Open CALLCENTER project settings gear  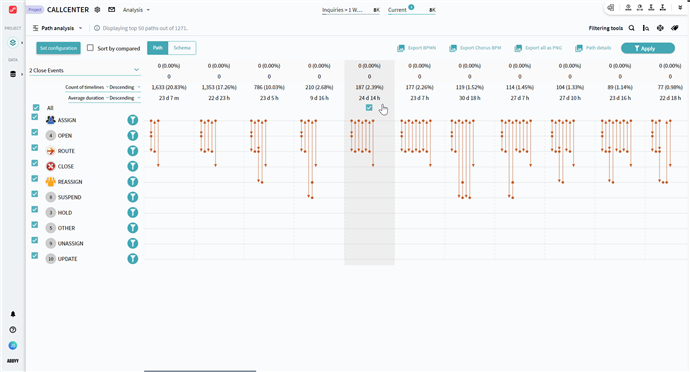97,10
